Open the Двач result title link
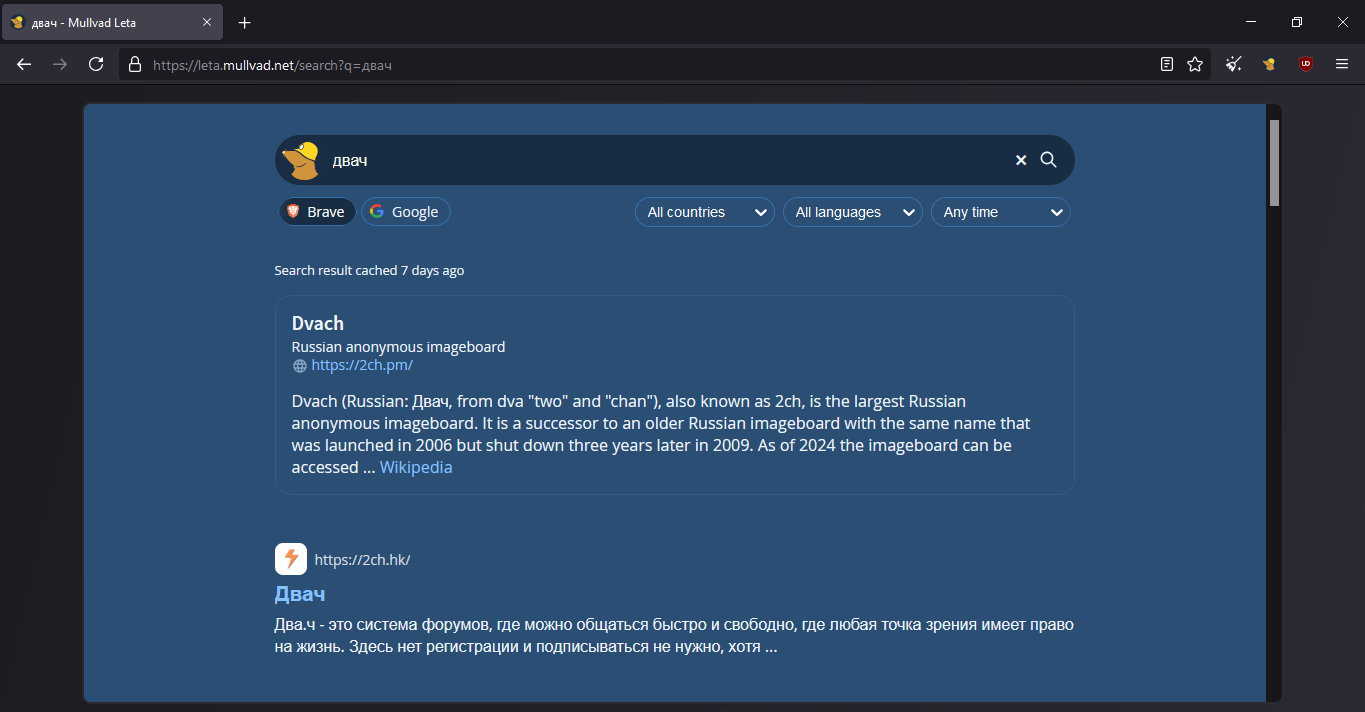This screenshot has height=712, width=1365. [300, 594]
